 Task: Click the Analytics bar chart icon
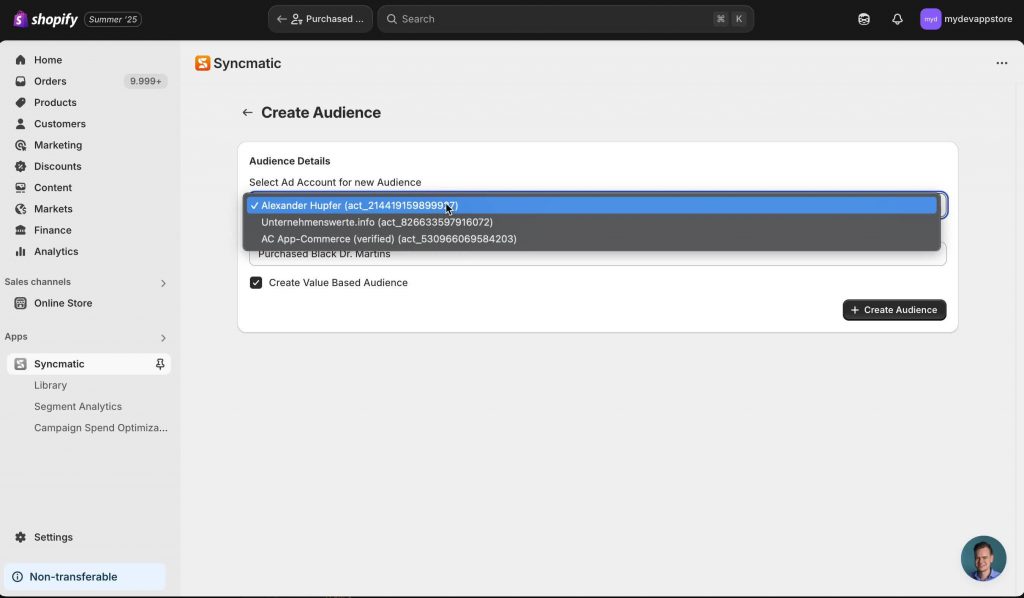click(x=21, y=251)
